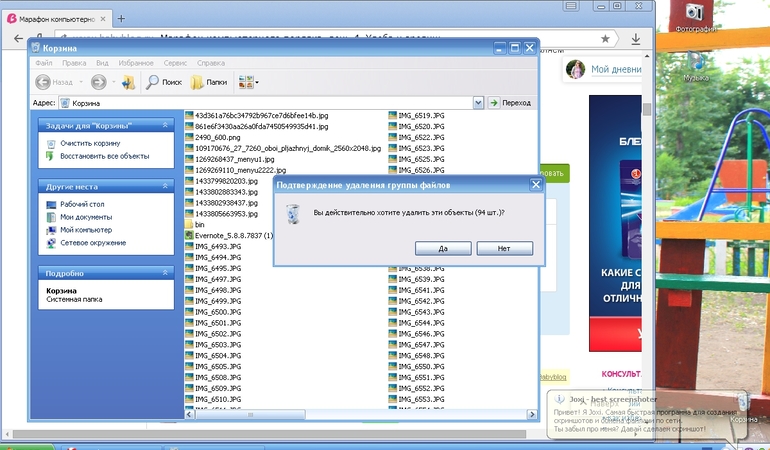Collapse the Задачи для Корзины panel
This screenshot has width=770, height=450.
click(x=164, y=125)
